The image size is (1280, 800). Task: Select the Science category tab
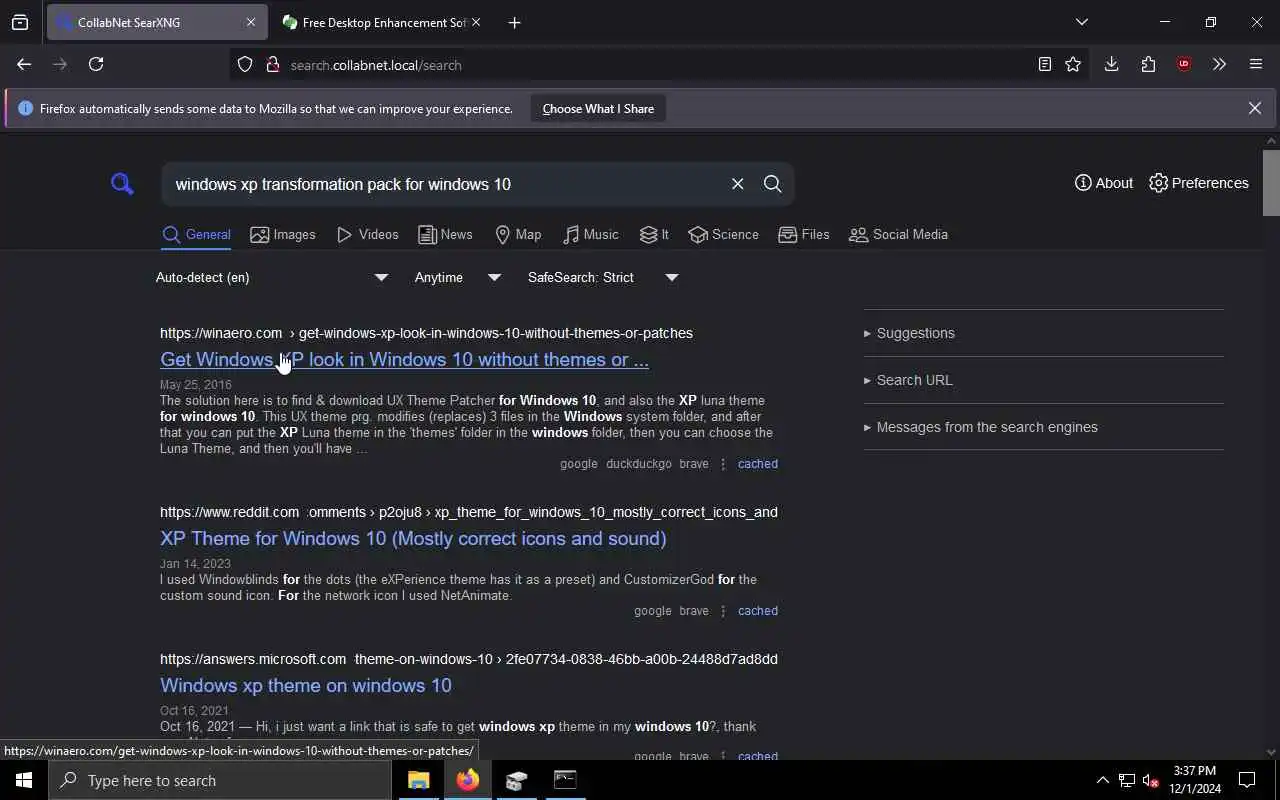click(x=723, y=234)
